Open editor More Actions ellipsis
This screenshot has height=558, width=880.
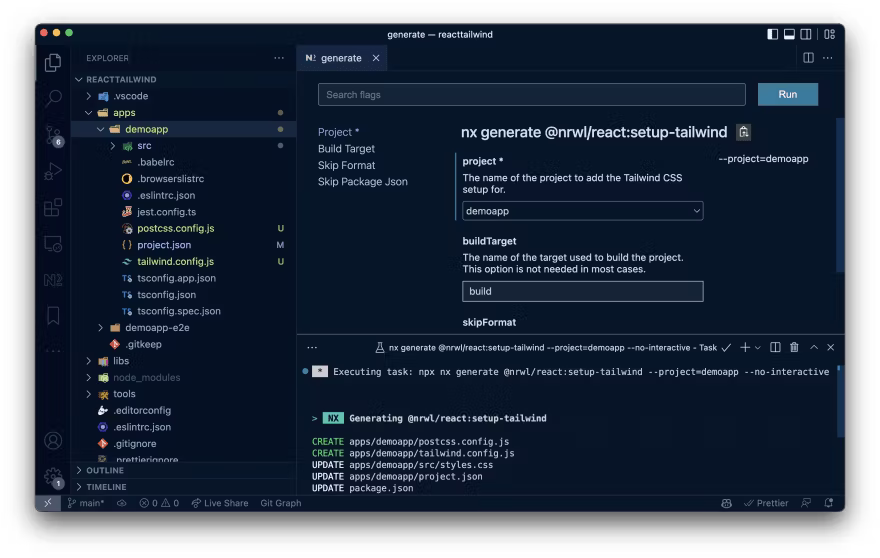(x=827, y=58)
